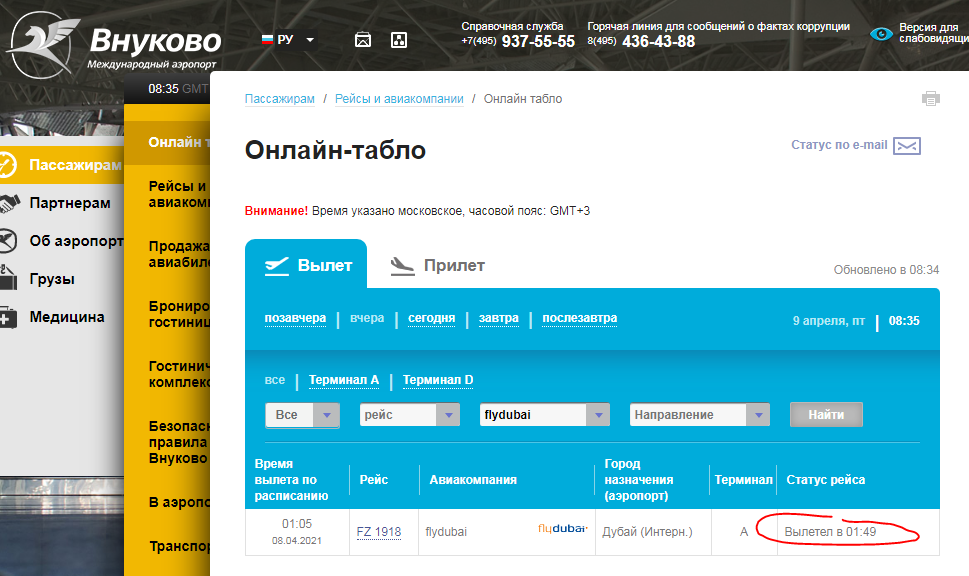This screenshot has height=576, width=969.
Task: Show flights for сегодня
Action: coord(431,318)
